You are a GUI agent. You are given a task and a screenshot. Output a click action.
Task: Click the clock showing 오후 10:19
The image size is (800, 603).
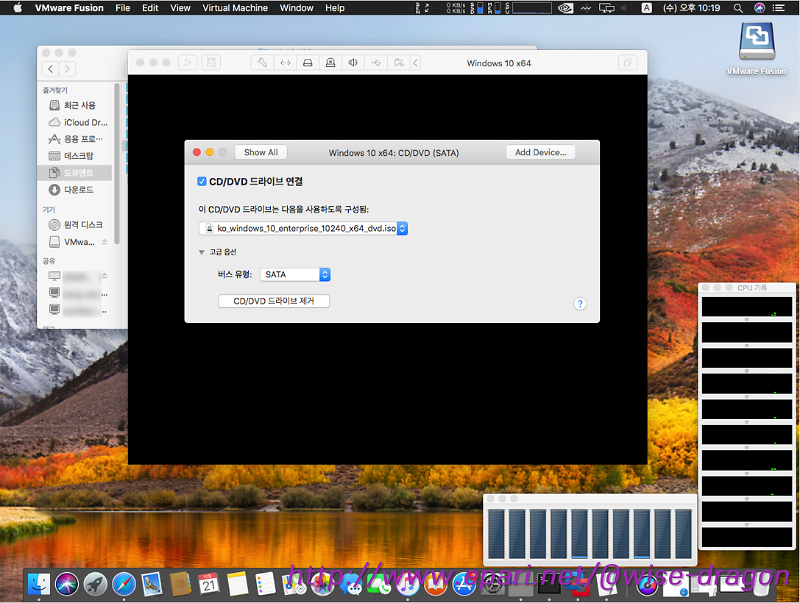click(692, 8)
